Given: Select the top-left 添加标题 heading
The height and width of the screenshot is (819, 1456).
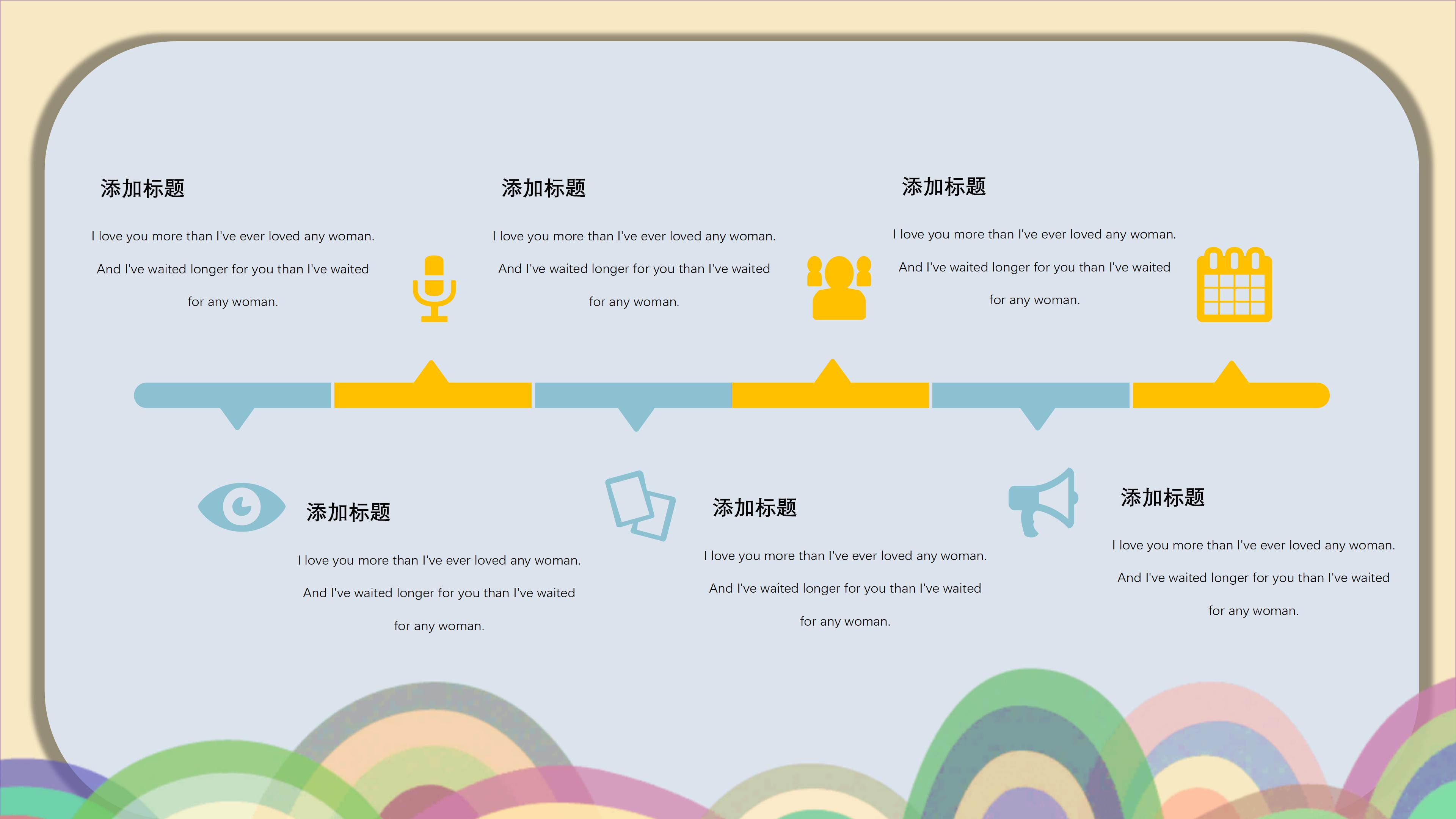Looking at the screenshot, I should point(143,188).
